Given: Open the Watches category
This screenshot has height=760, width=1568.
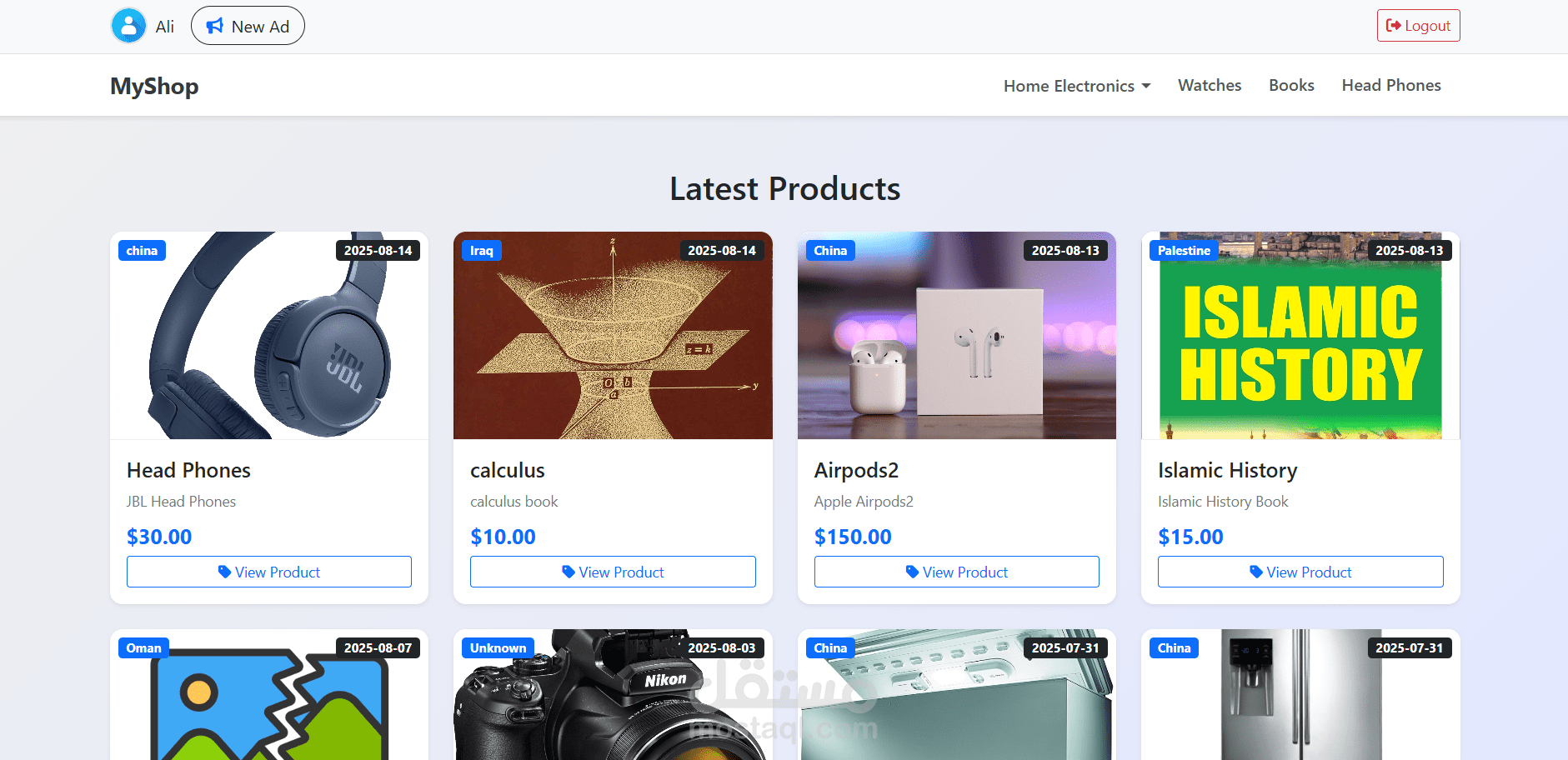Looking at the screenshot, I should tap(1210, 85).
